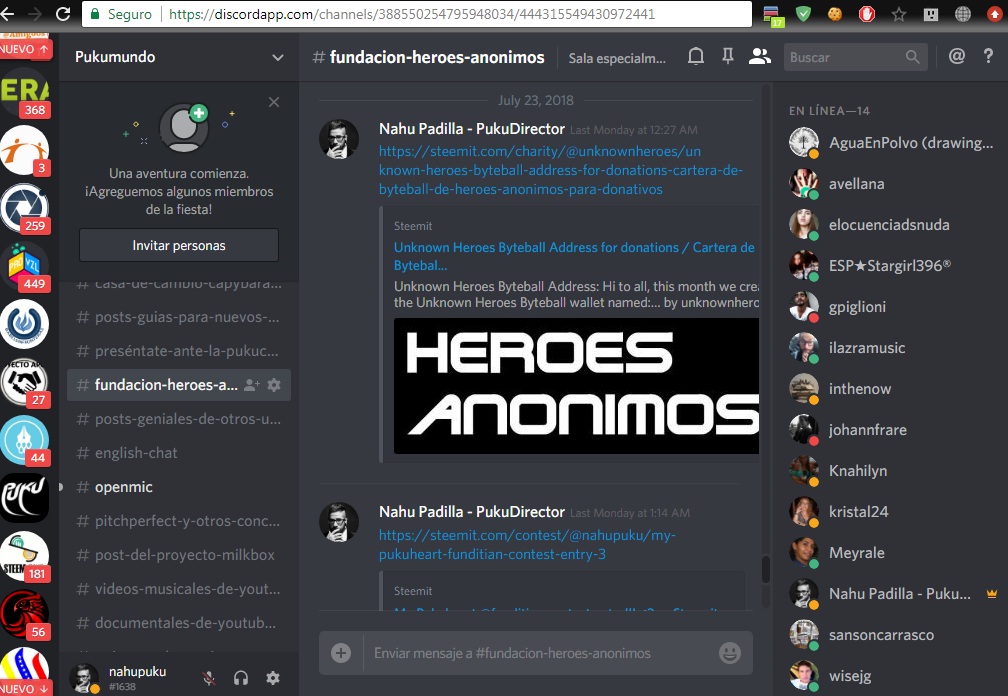Select member wisejg
The image size is (1008, 696).
pyautogui.click(x=890, y=676)
